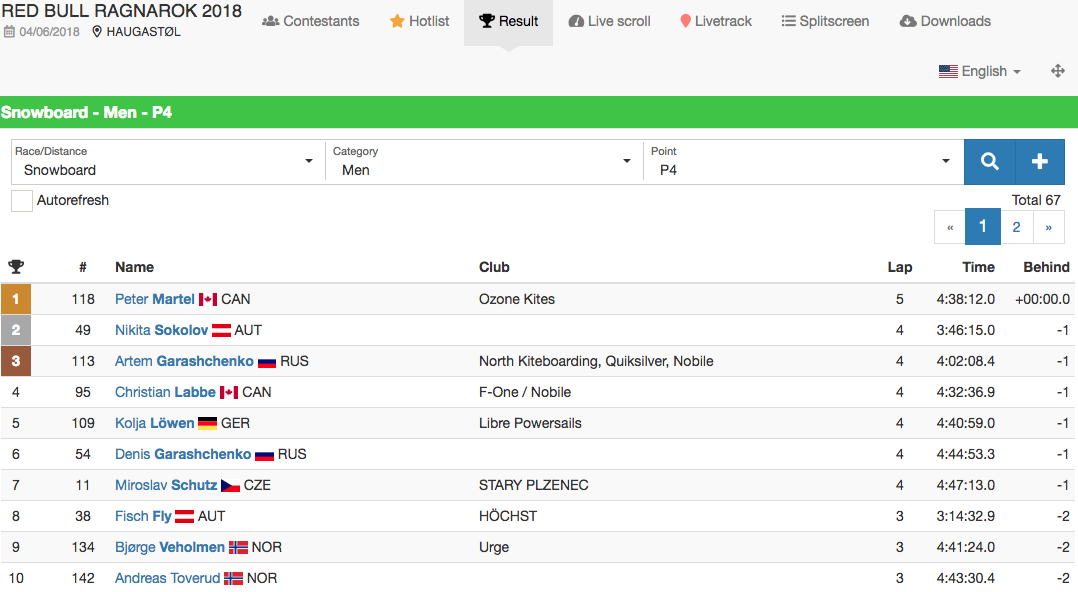Click Czech flag beside Miroslav Schutz

(230, 485)
